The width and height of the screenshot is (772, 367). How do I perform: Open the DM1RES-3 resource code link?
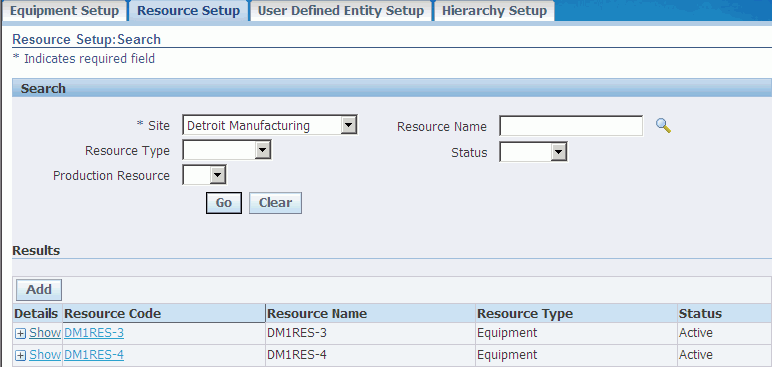(94, 334)
